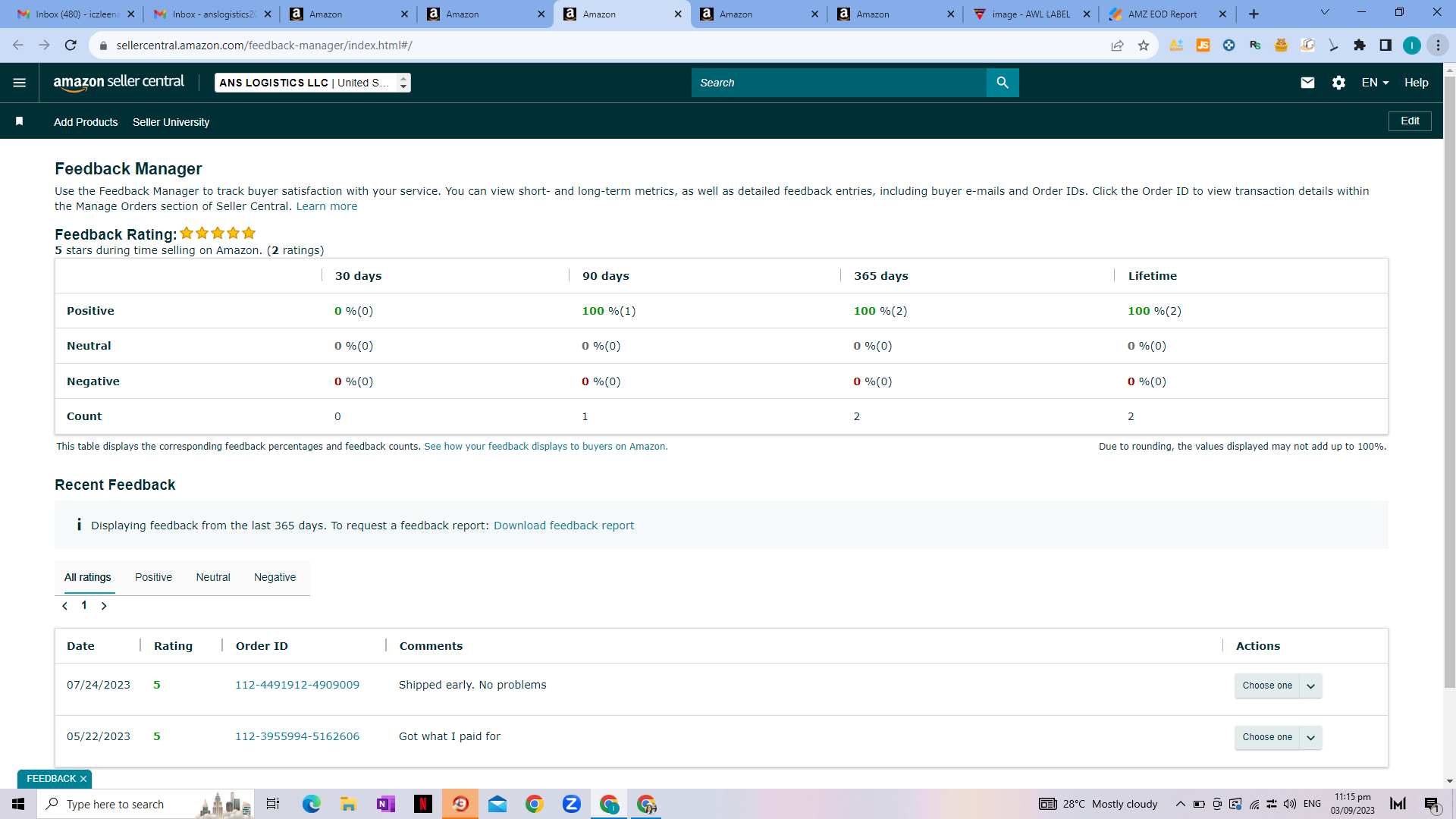1456x819 pixels.
Task: Open File Explorer from taskbar
Action: point(348,804)
